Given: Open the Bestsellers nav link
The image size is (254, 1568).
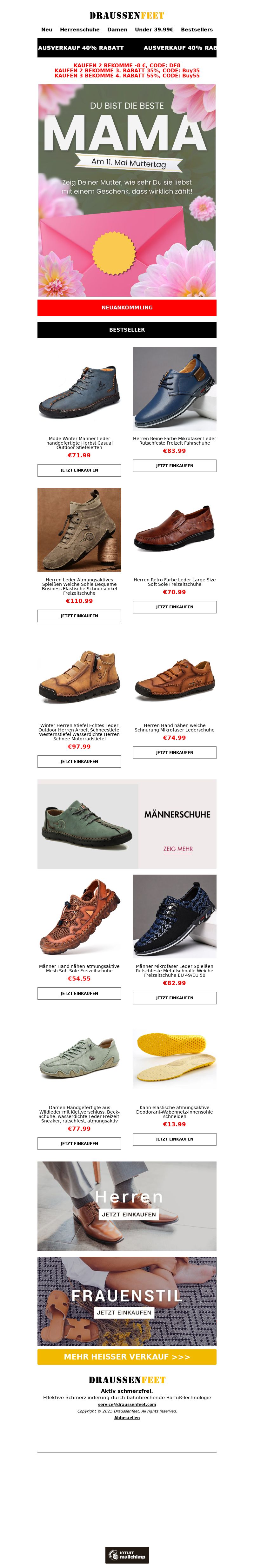Looking at the screenshot, I should click(x=197, y=29).
